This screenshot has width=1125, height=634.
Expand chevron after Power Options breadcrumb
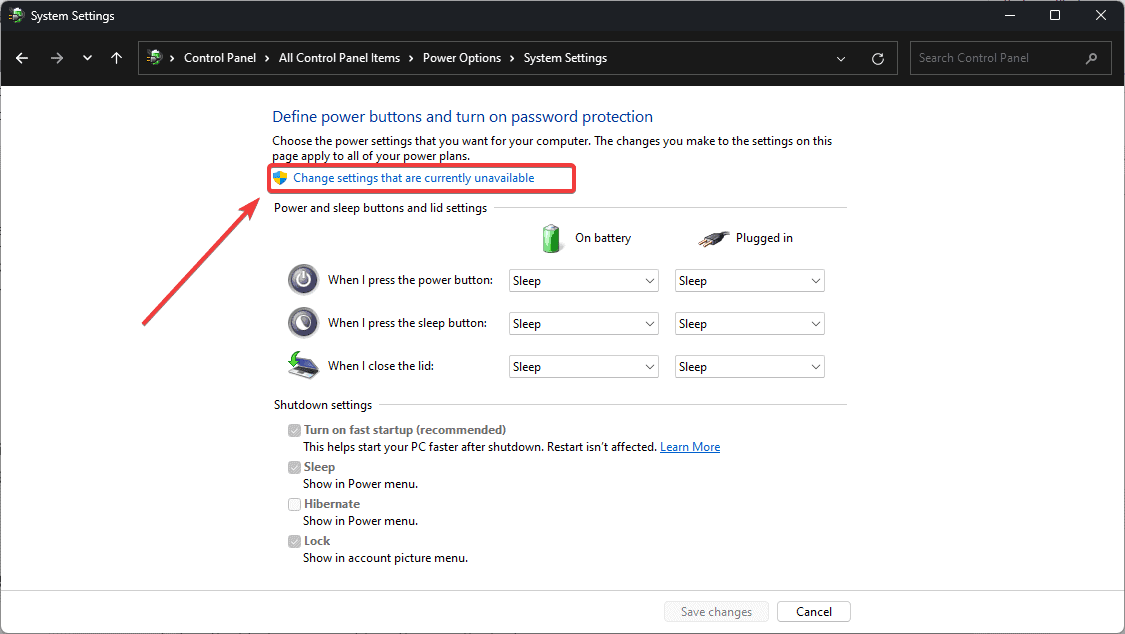point(512,58)
